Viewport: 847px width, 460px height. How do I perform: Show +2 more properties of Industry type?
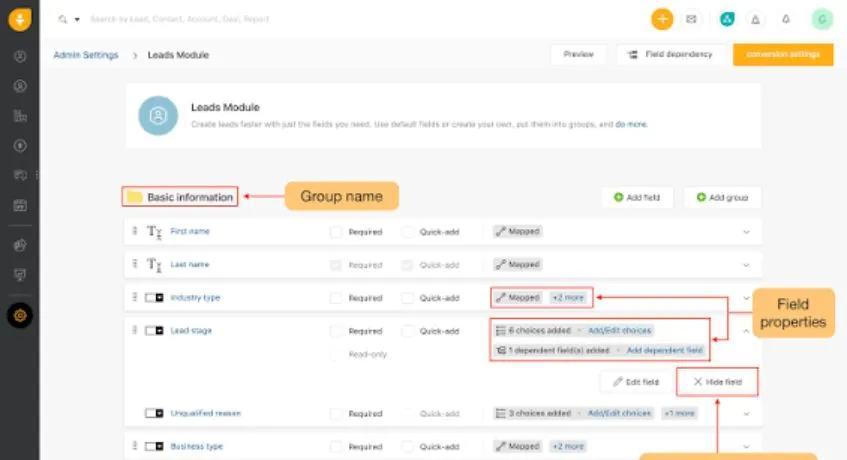(568, 297)
